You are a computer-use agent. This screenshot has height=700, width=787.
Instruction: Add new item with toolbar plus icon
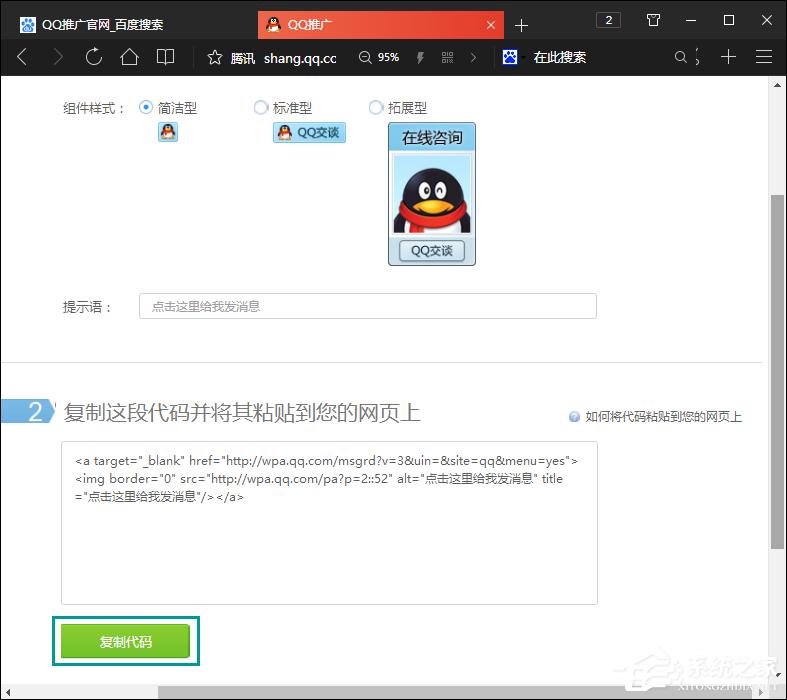point(728,57)
